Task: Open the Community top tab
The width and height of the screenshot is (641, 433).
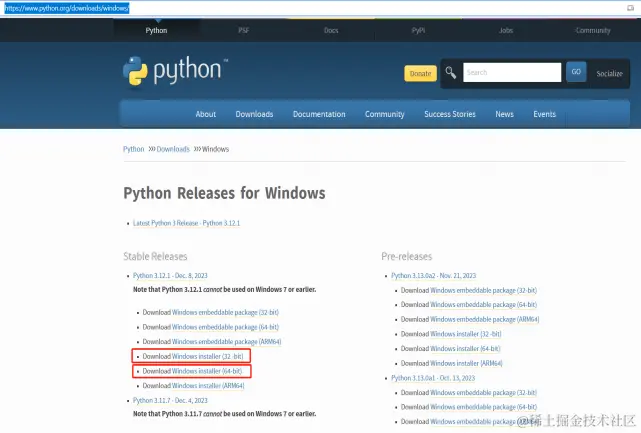Action: pyautogui.click(x=593, y=30)
